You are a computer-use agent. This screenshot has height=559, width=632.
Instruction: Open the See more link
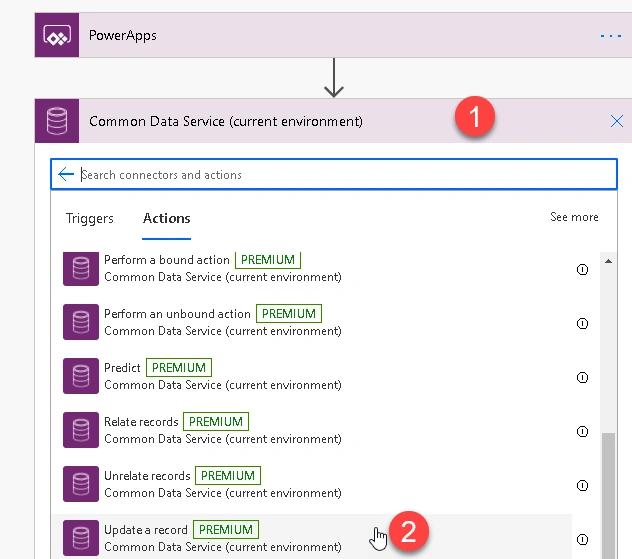click(574, 217)
